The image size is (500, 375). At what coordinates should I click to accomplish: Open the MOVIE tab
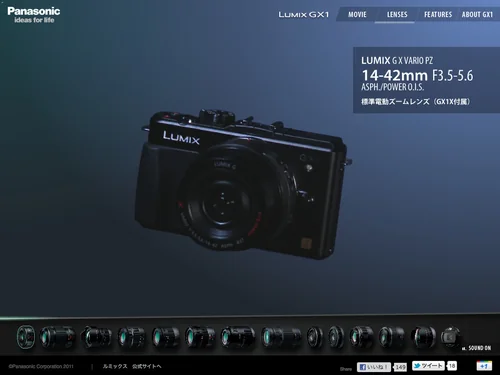pos(357,14)
